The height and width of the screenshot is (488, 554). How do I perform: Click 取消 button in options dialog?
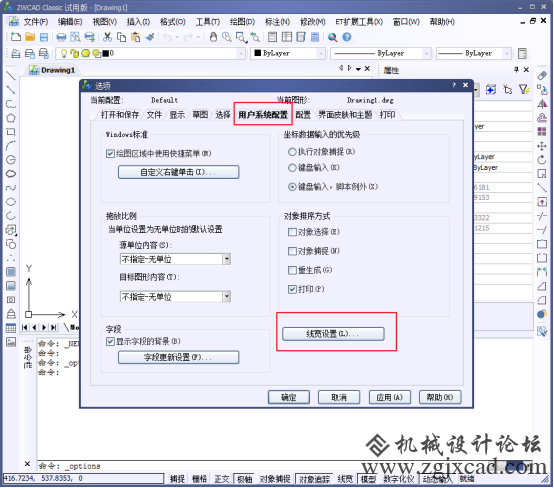pyautogui.click(x=339, y=397)
